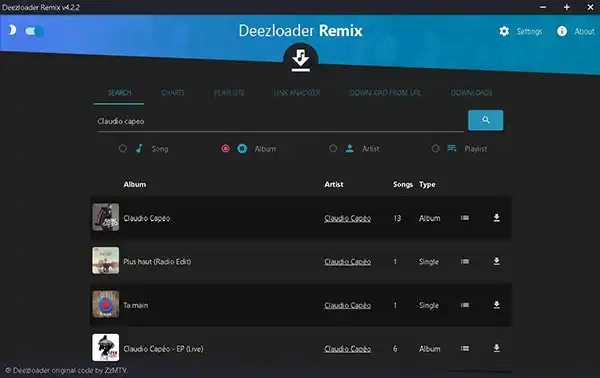Click the blue search magnifier button

point(486,120)
